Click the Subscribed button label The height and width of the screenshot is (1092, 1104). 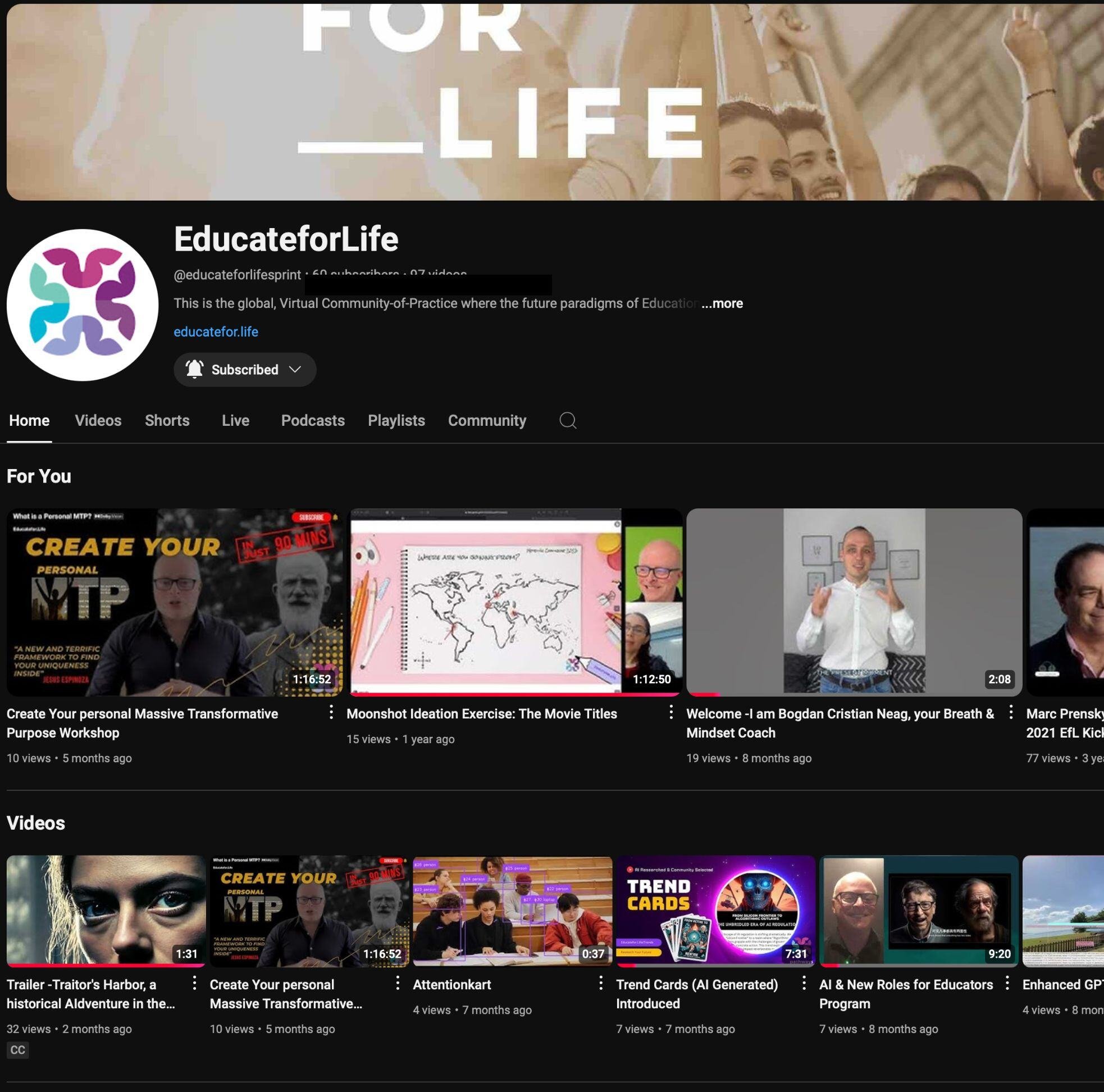(245, 369)
